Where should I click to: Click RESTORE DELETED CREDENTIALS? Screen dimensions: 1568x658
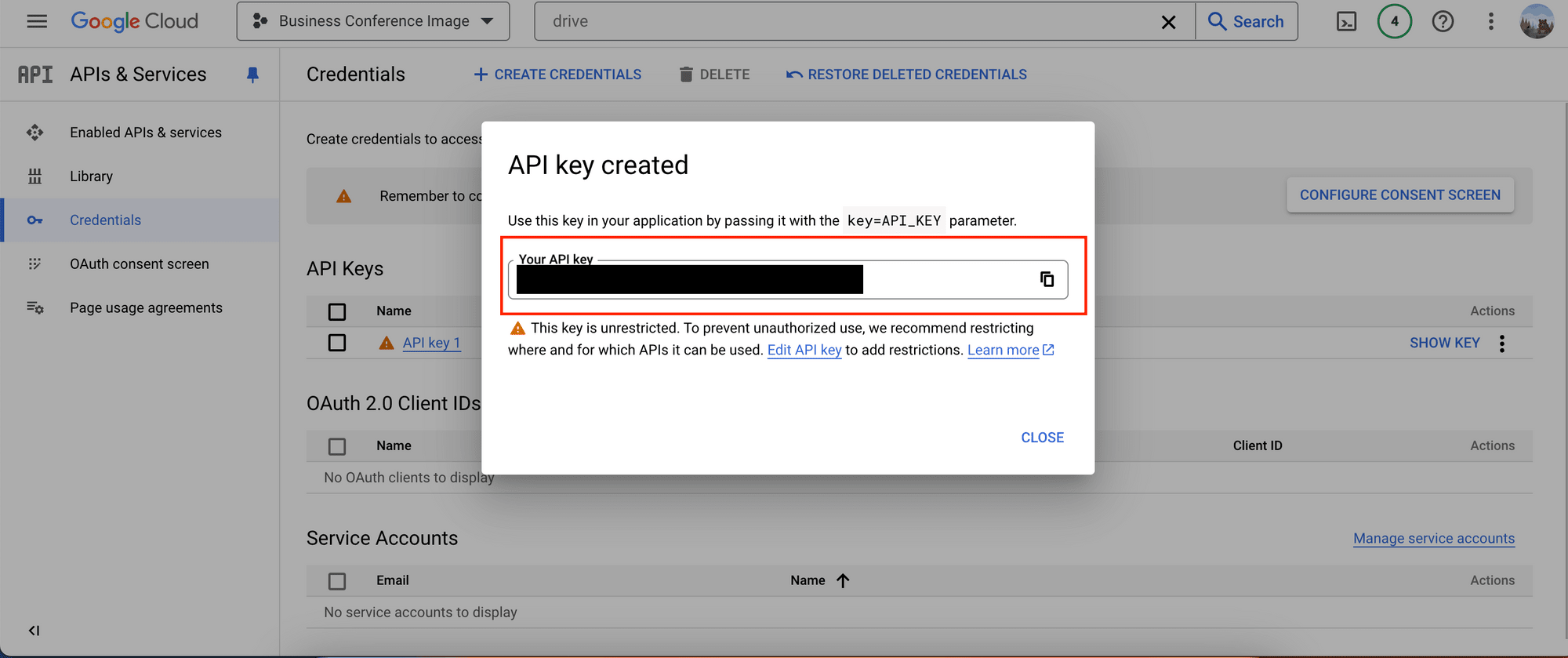pos(906,75)
